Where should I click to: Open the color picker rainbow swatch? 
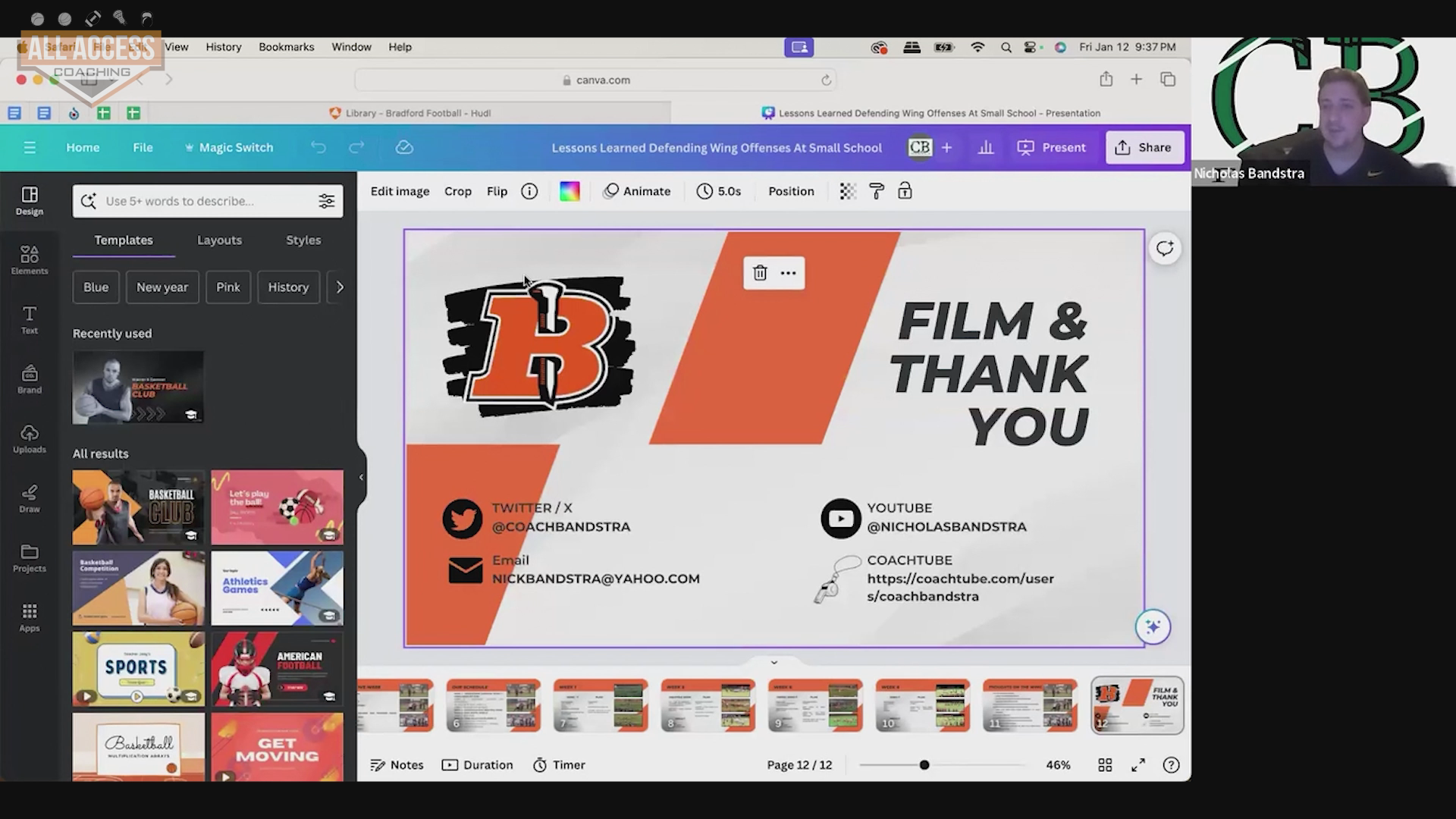click(x=570, y=191)
